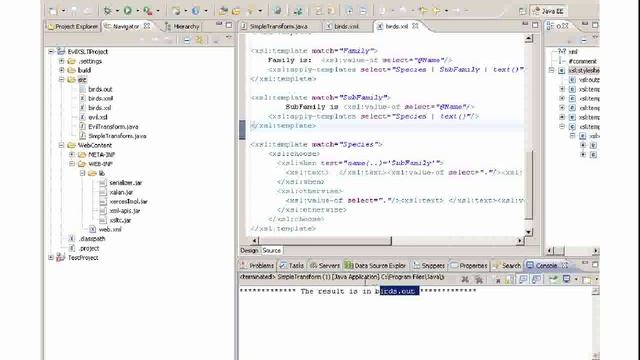
Task: Click the Collapse All icon in Navigator toolbar
Action: (187, 40)
